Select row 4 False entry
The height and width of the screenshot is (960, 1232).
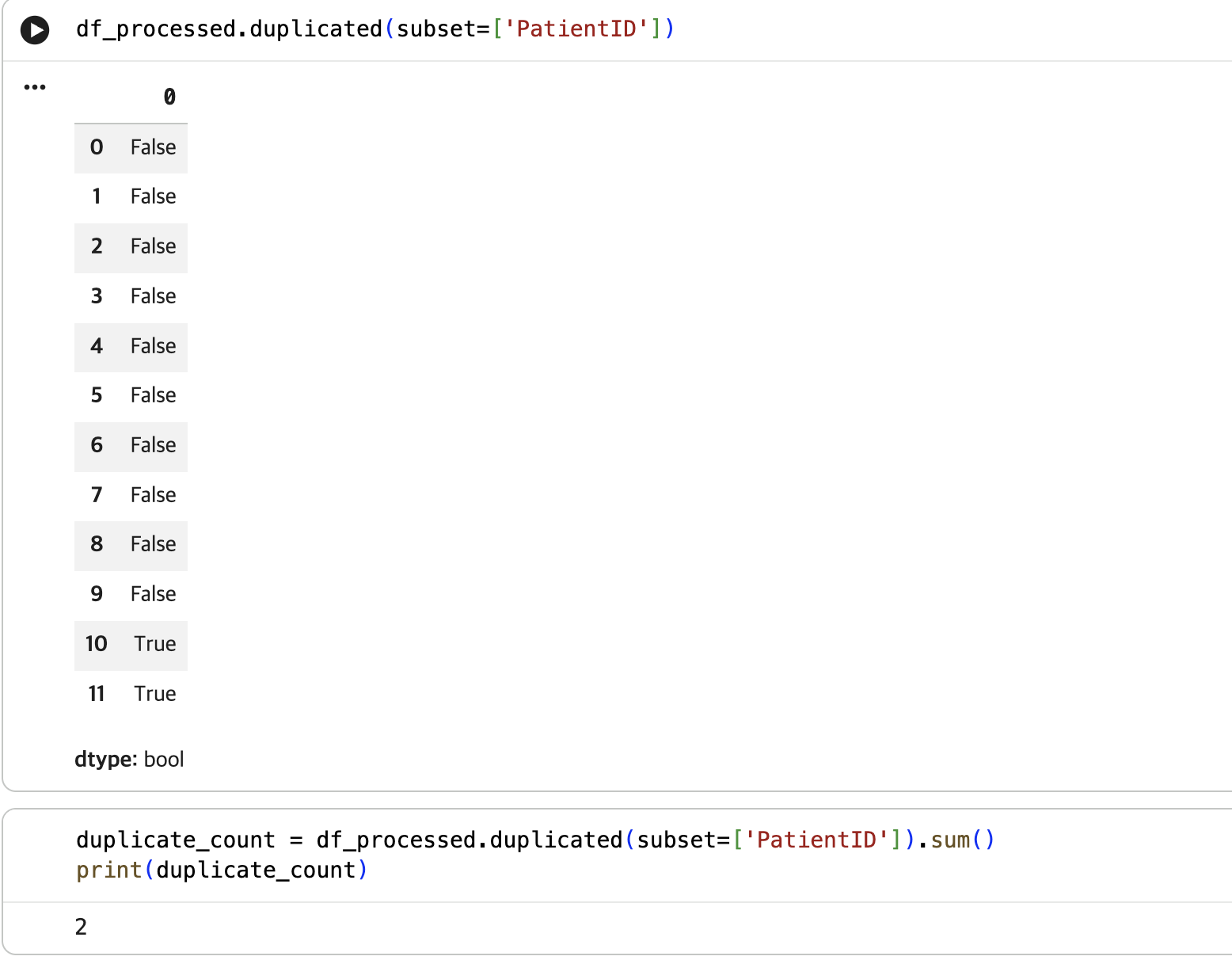154,346
